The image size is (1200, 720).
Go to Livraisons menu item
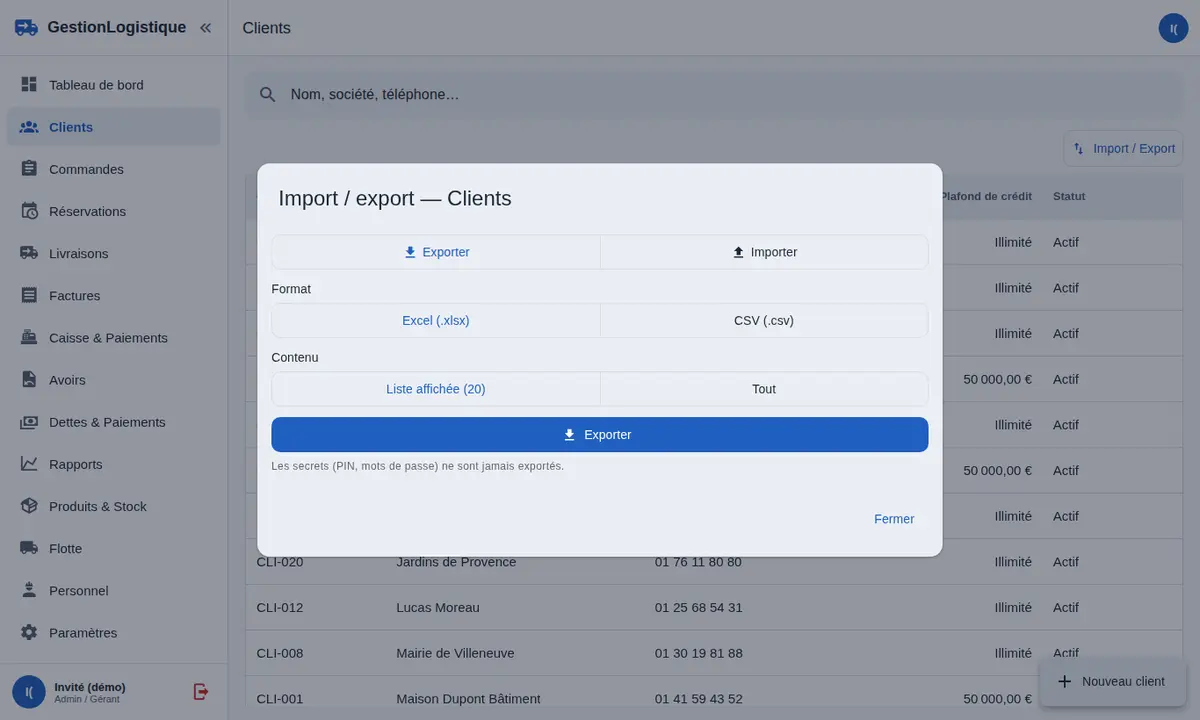pyautogui.click(x=114, y=253)
